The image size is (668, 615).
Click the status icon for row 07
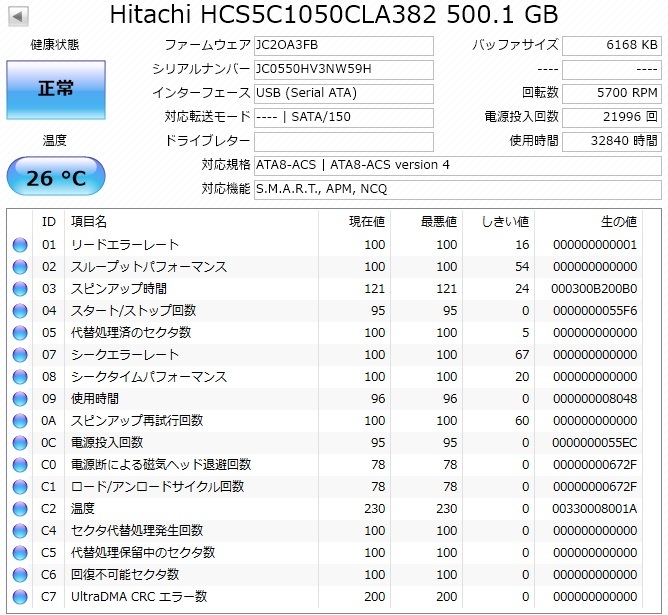pyautogui.click(x=20, y=355)
